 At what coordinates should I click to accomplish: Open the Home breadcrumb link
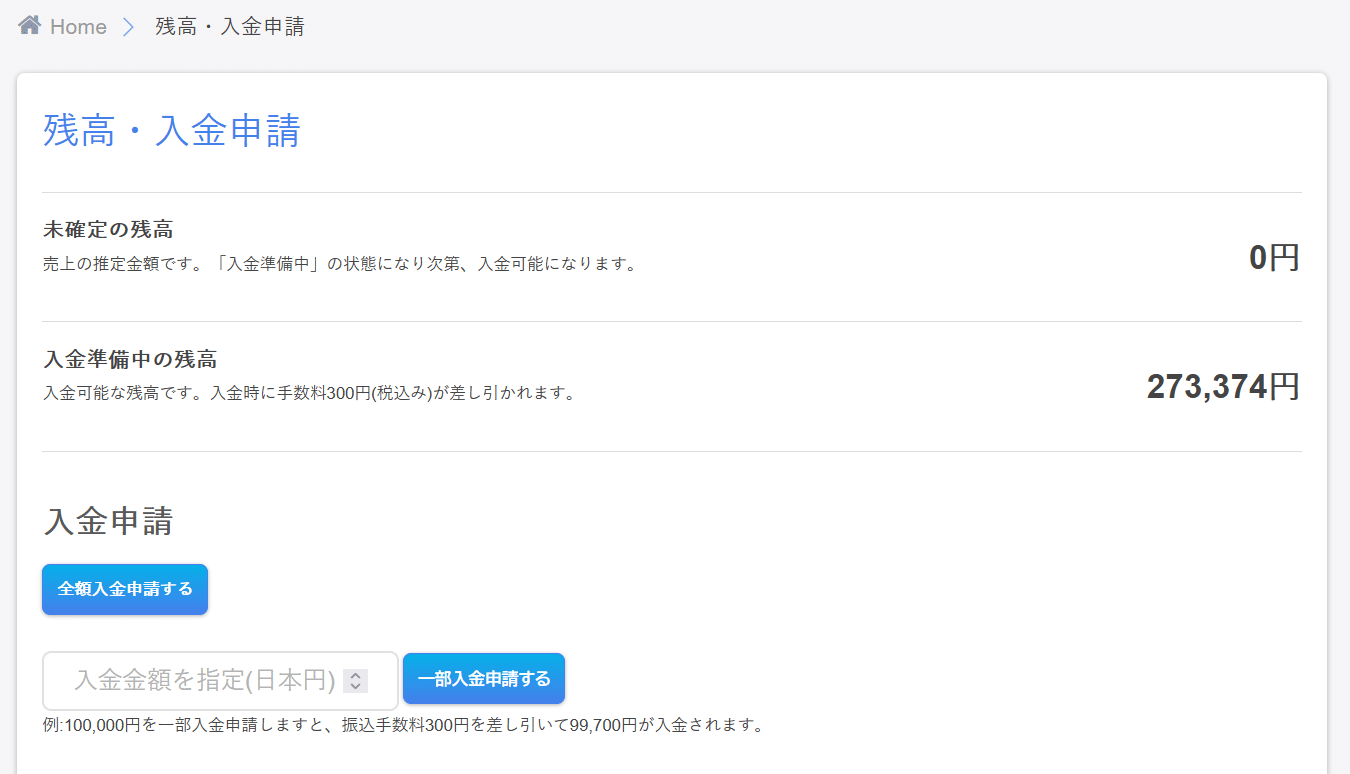tap(78, 27)
